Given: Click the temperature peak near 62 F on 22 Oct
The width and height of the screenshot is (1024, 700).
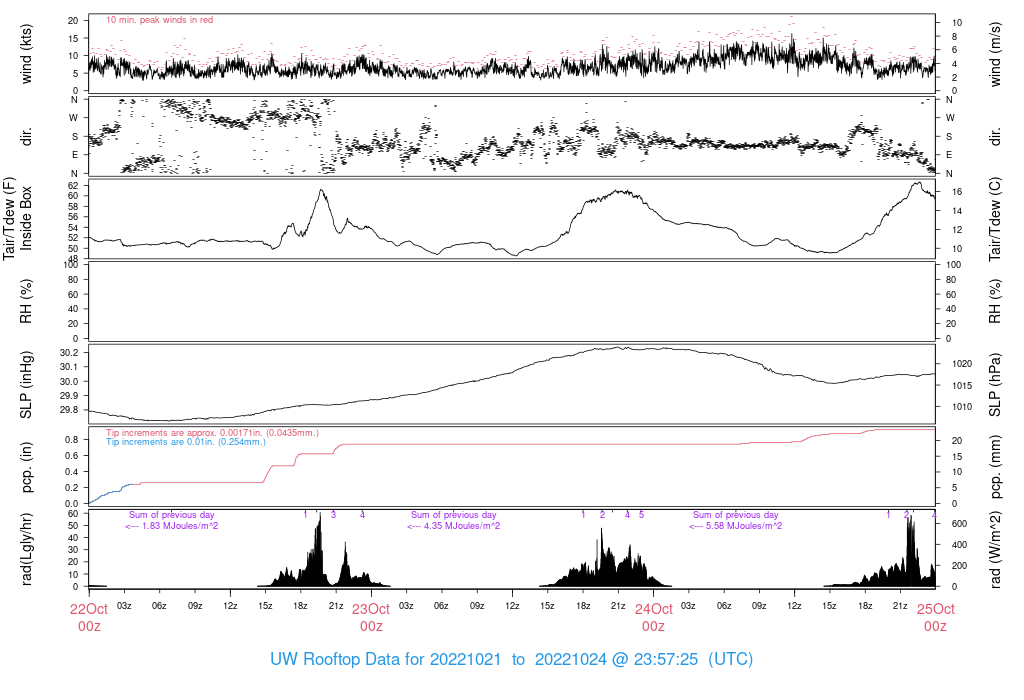Looking at the screenshot, I should click(321, 190).
